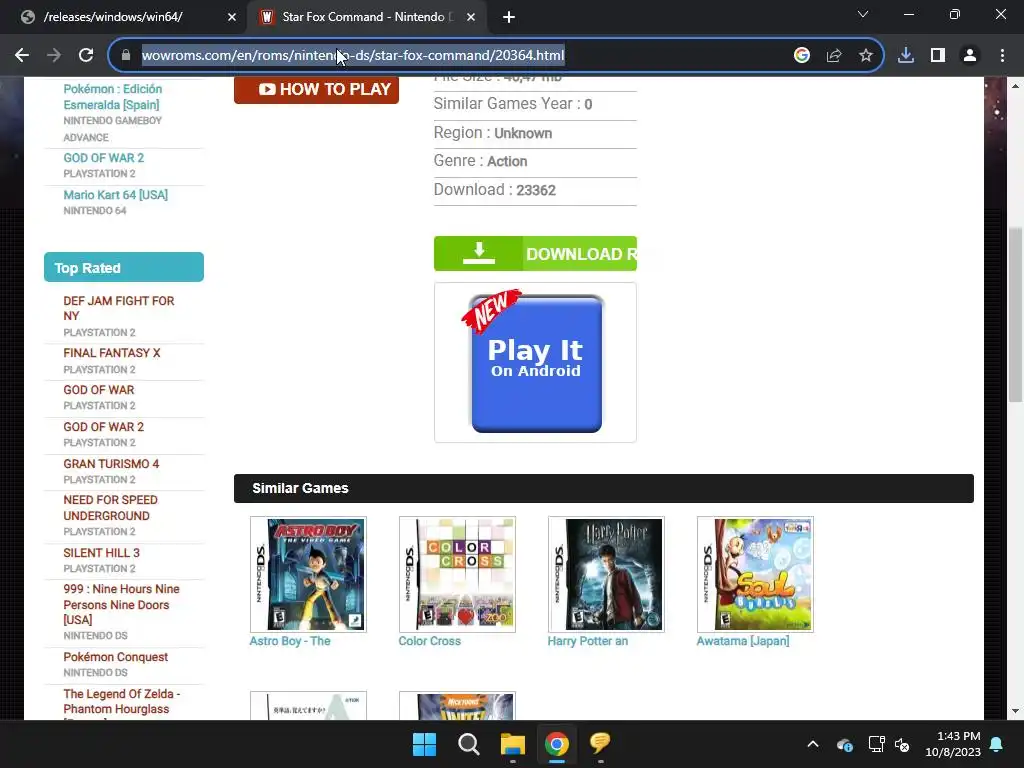Click the Genre value 'Action'
1024x768 pixels.
(507, 161)
